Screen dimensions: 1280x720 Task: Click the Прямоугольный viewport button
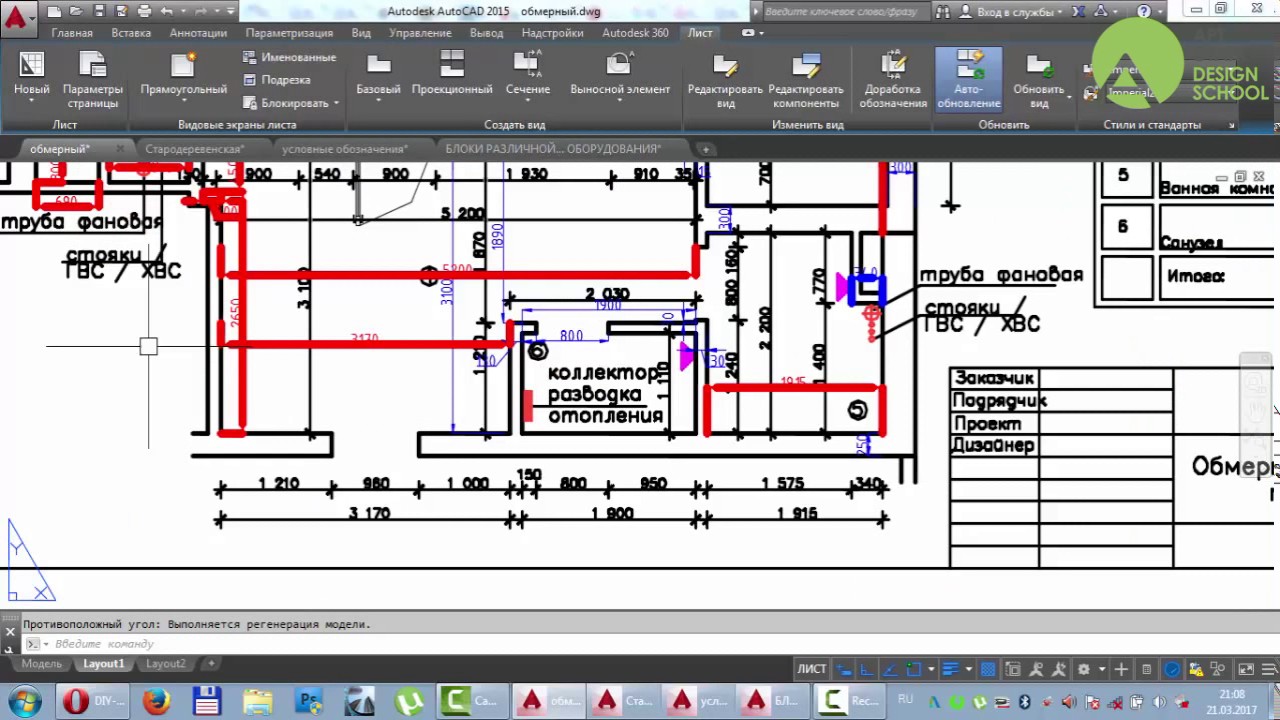[x=184, y=77]
